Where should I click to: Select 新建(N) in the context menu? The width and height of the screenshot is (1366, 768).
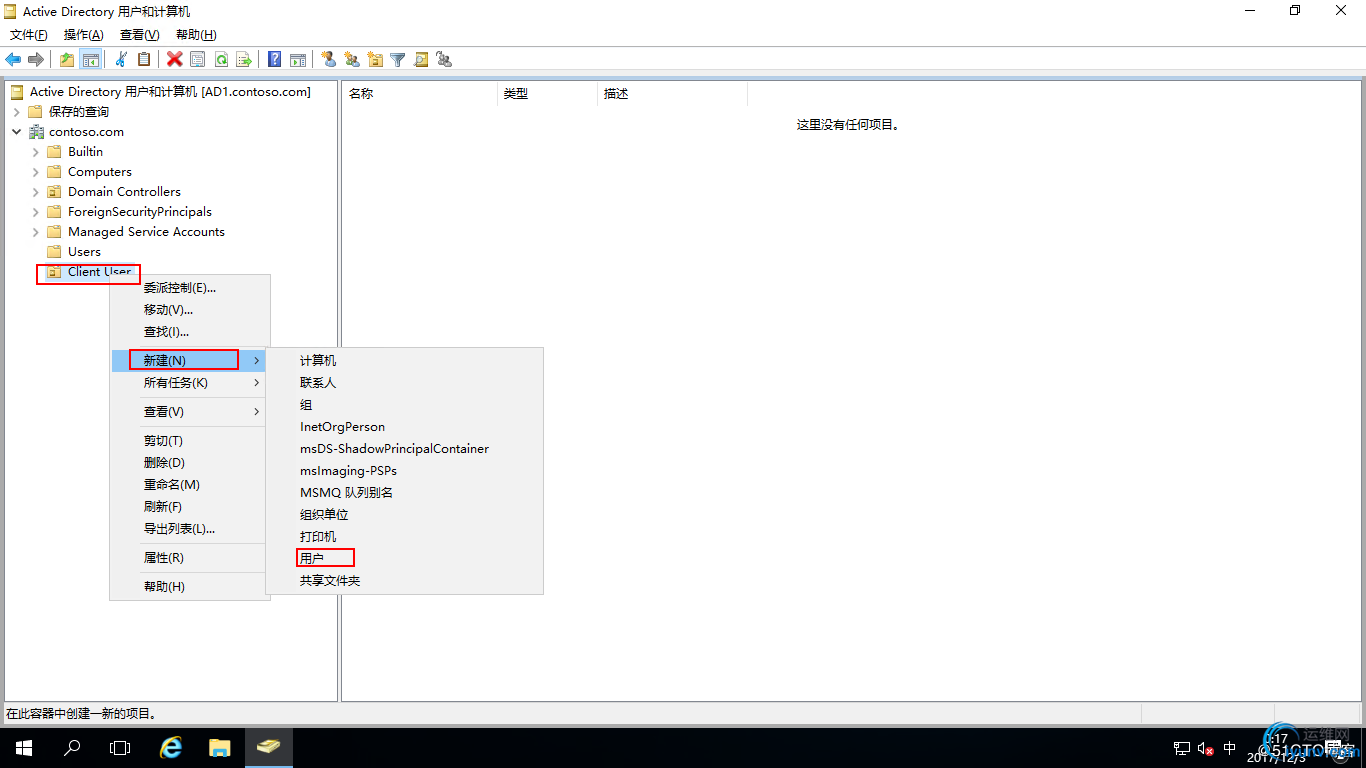190,360
